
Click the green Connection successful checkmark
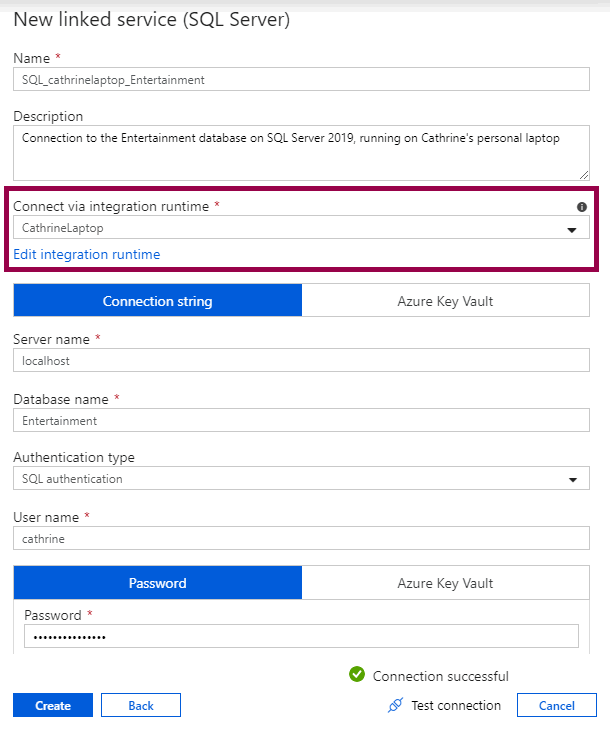tap(357, 675)
